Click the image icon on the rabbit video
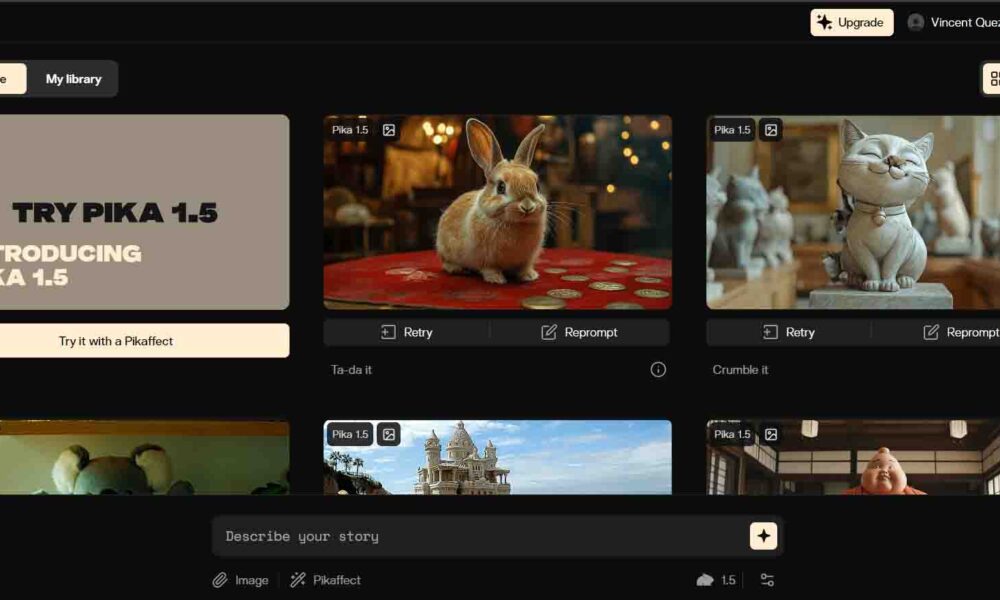Screen dimensions: 1000x600 coord(389,130)
